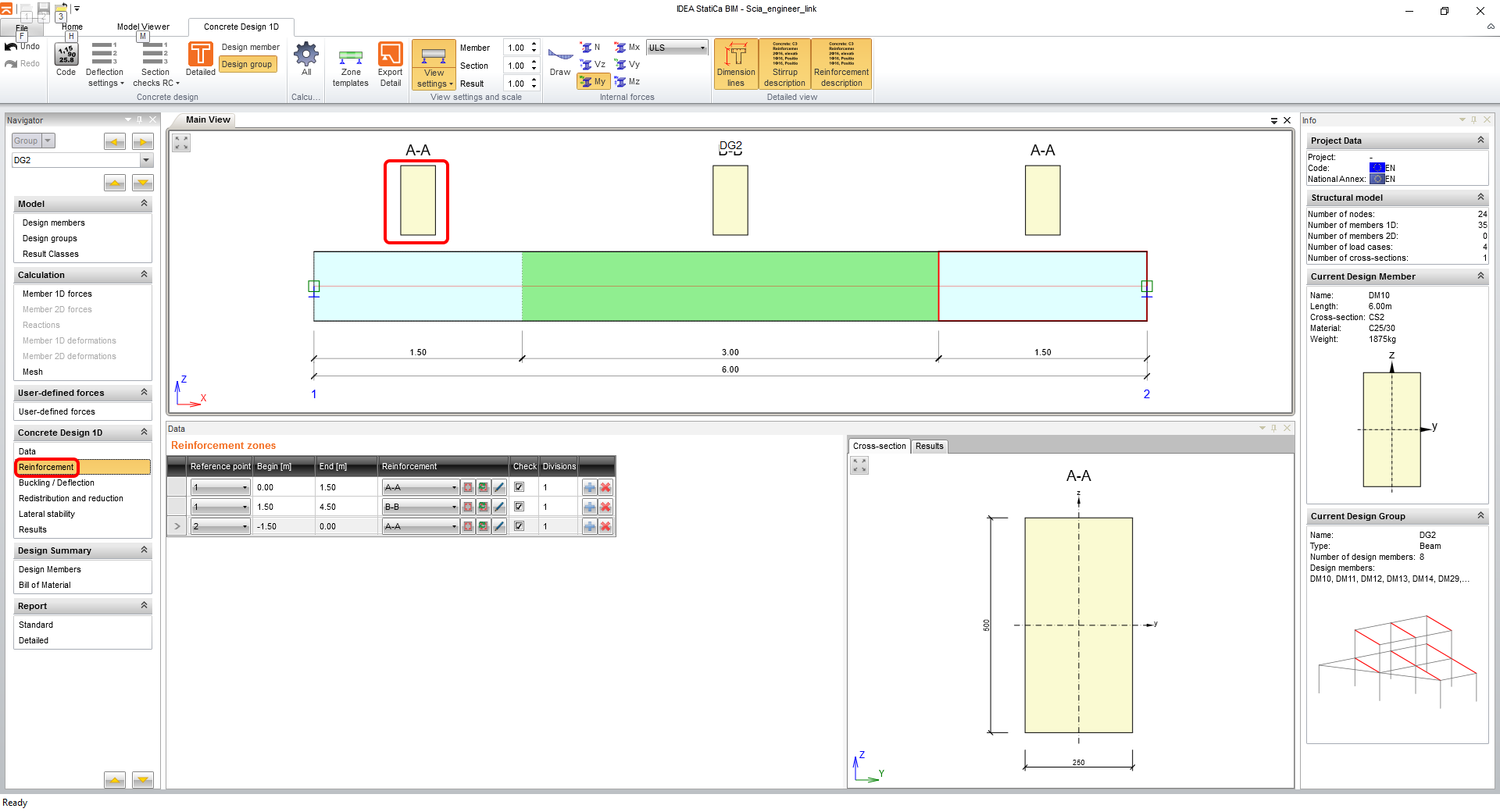Open the Zone templates tool
Viewport: 1500px width, 812px height.
coord(350,64)
